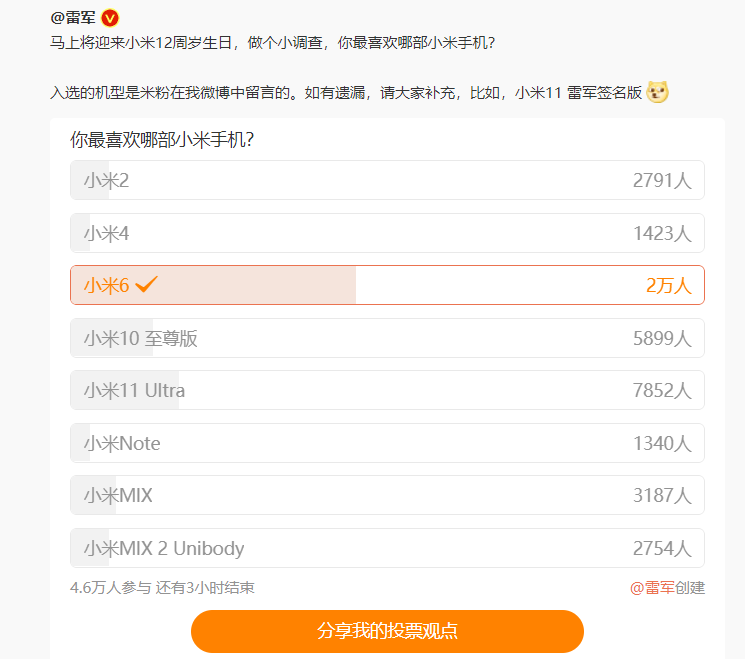The width and height of the screenshot is (745, 659).
Task: Pick the 小米11 Ultra poll option
Action: tap(387, 390)
